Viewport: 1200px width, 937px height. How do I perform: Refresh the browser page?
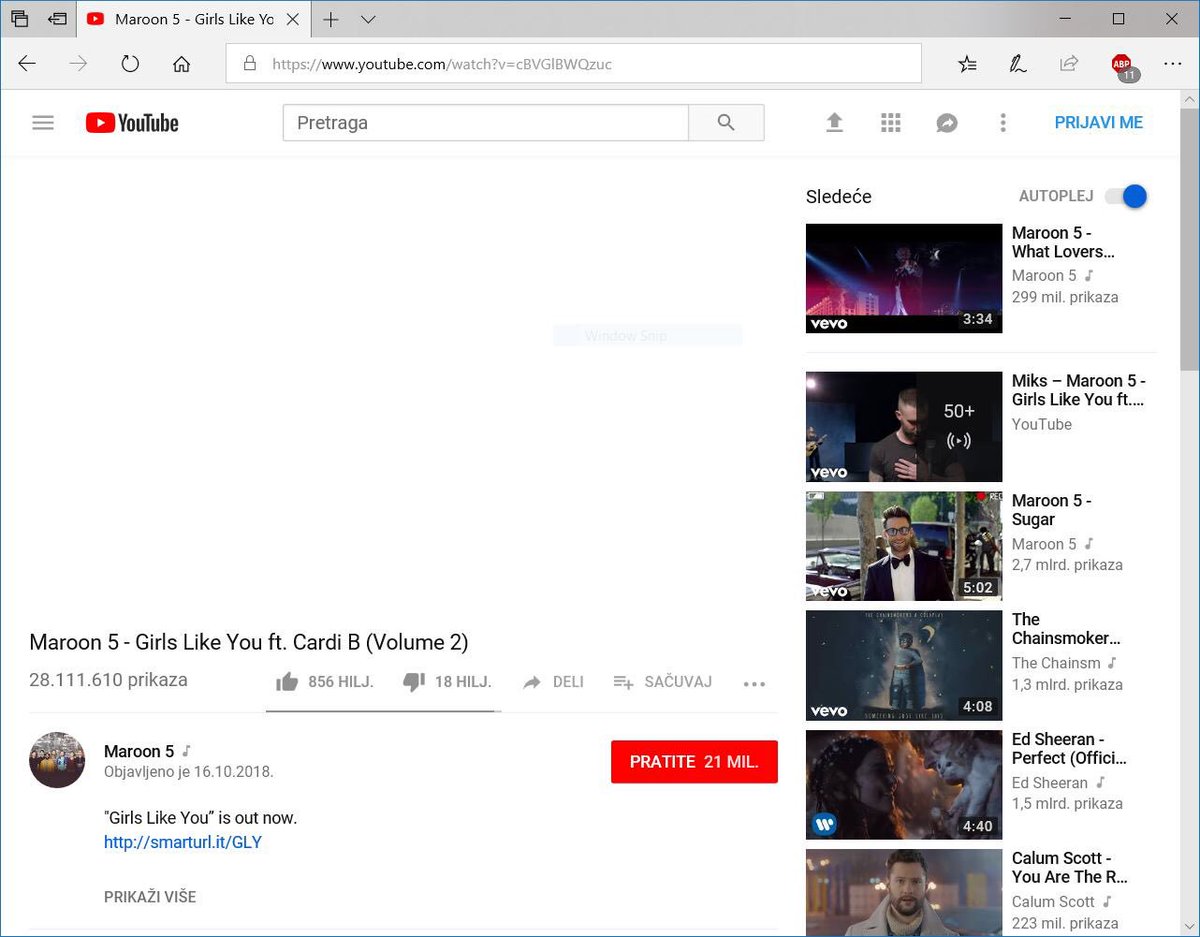[130, 64]
